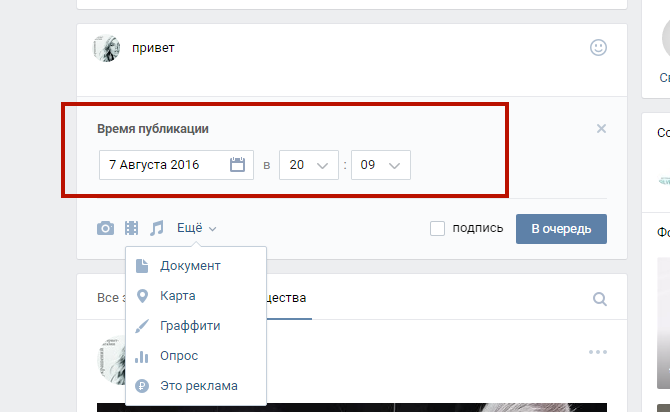The height and width of the screenshot is (412, 670).
Task: Click the poll bar chart icon
Action: [x=141, y=356]
